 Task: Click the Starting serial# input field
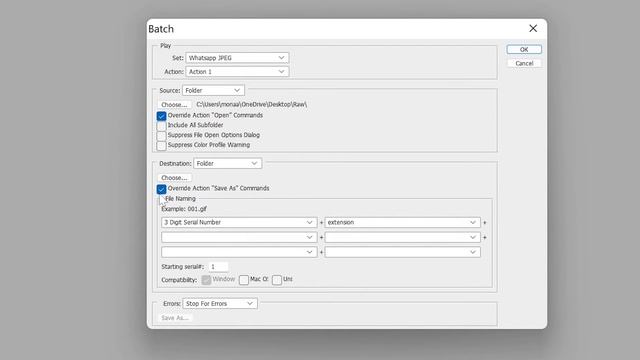[x=218, y=267]
